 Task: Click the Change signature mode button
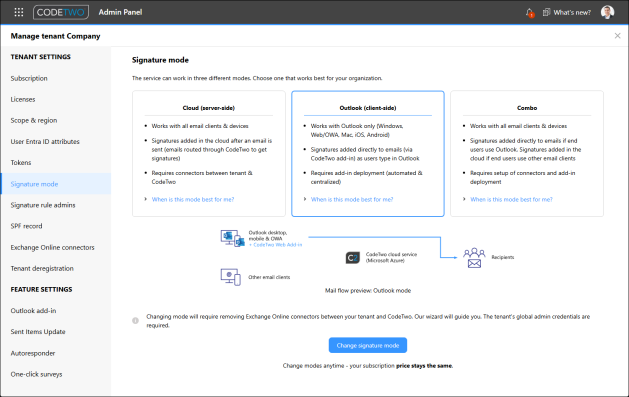click(368, 345)
